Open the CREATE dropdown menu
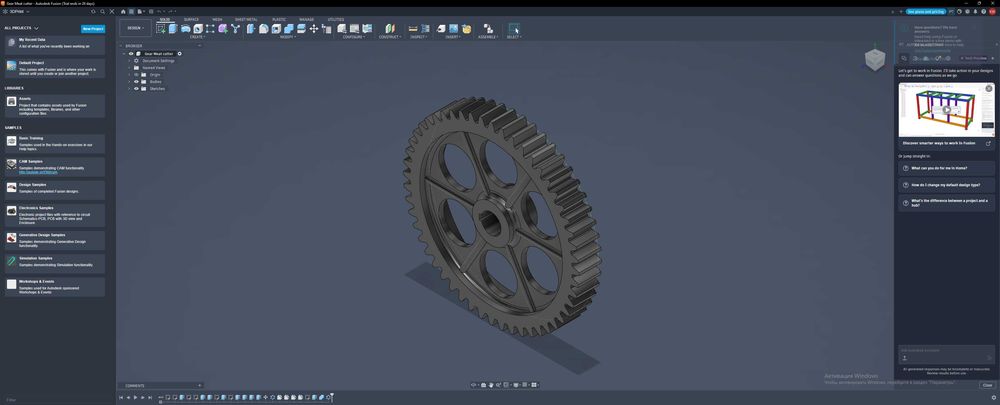The height and width of the screenshot is (405, 1000). click(196, 37)
